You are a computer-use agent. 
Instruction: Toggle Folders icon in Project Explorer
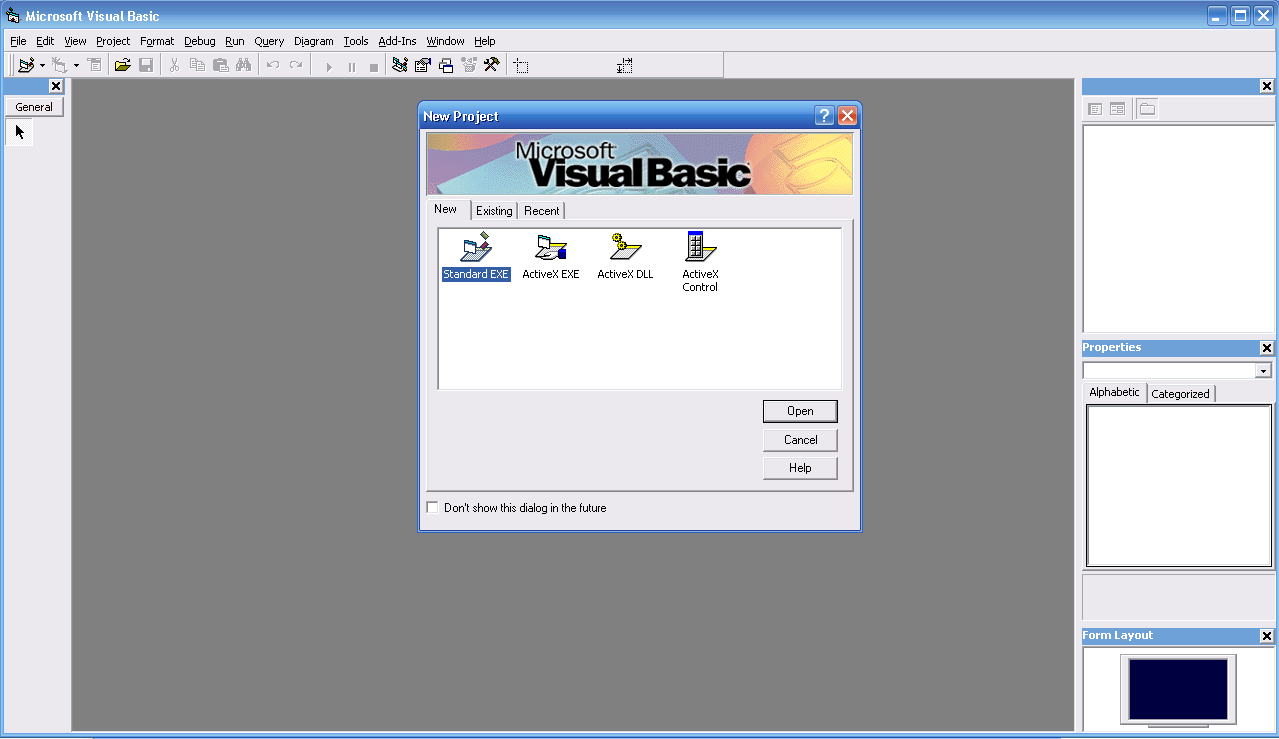(x=1147, y=108)
